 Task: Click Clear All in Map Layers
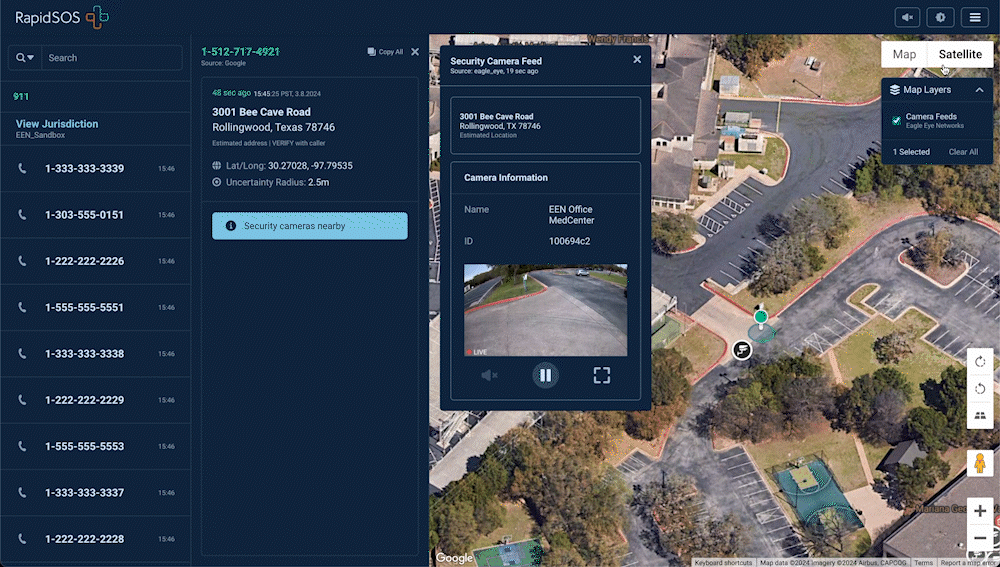tap(963, 152)
